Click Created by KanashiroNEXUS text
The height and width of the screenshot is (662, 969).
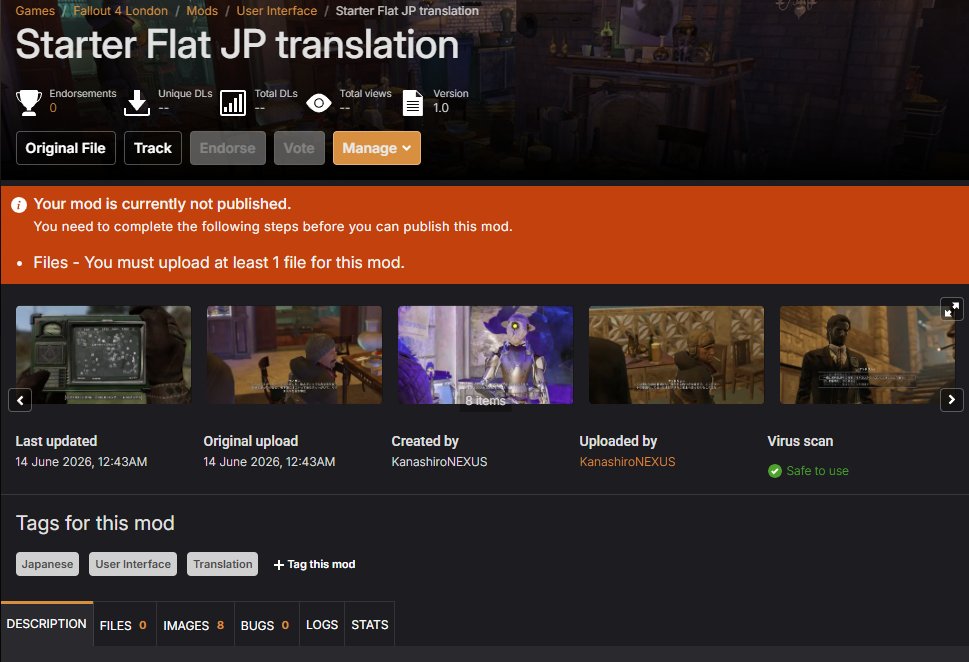(x=439, y=462)
